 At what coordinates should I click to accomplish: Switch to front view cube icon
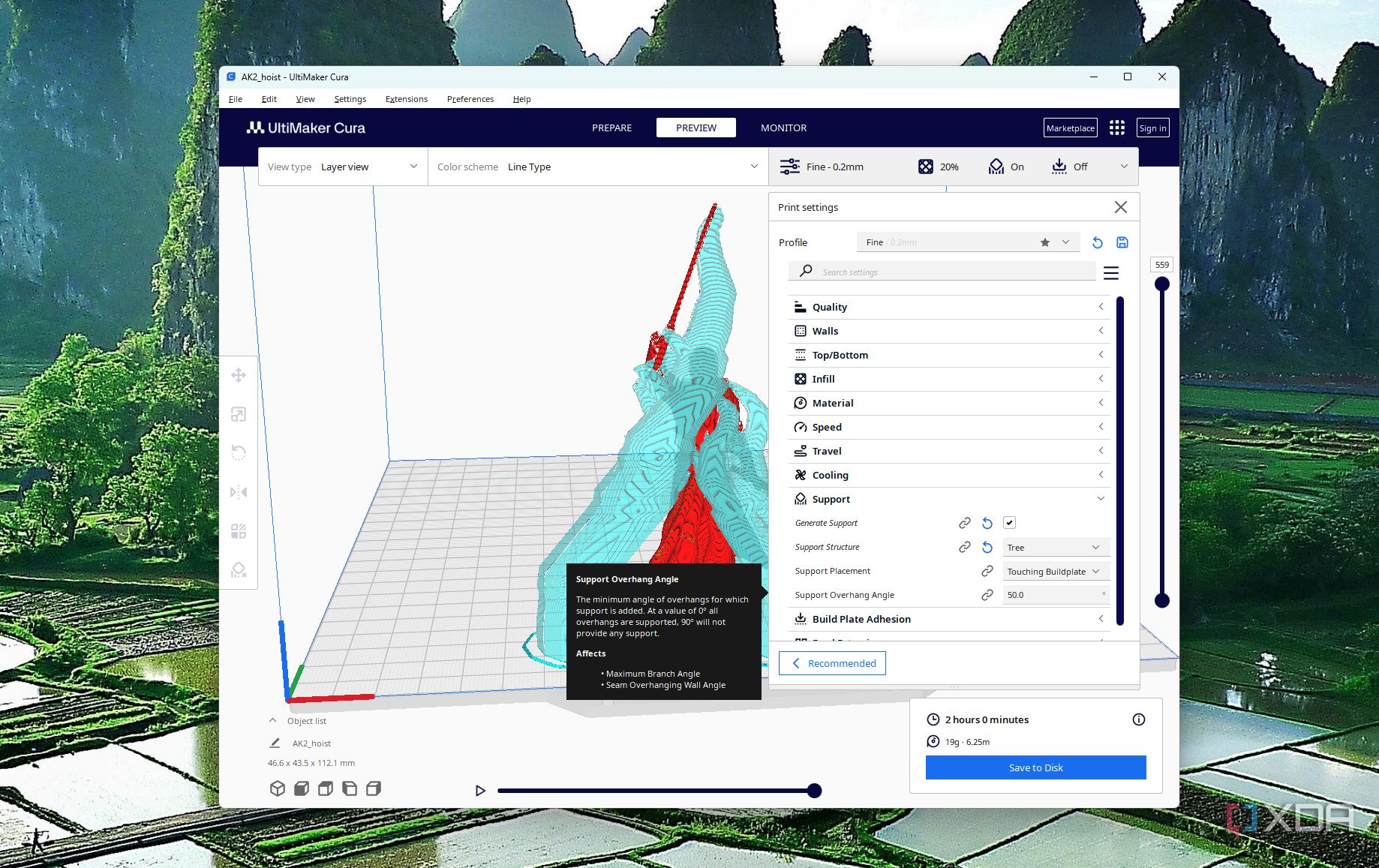302,788
